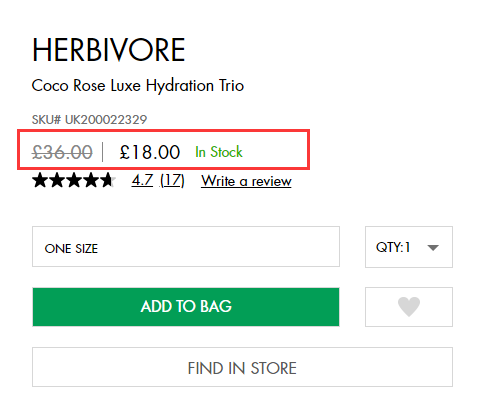Click the wishlist box around the heart

[409, 307]
